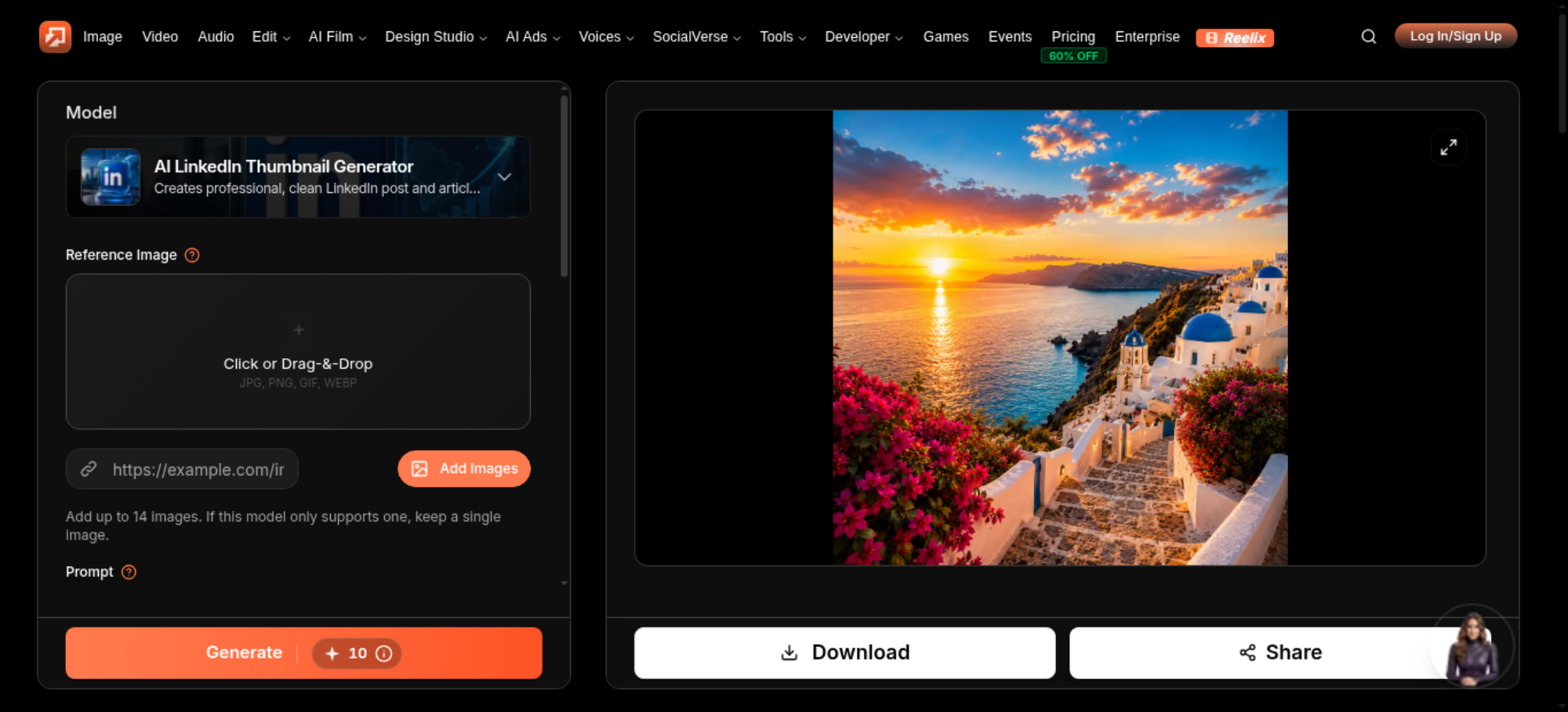Go to the Video section

[x=160, y=37]
